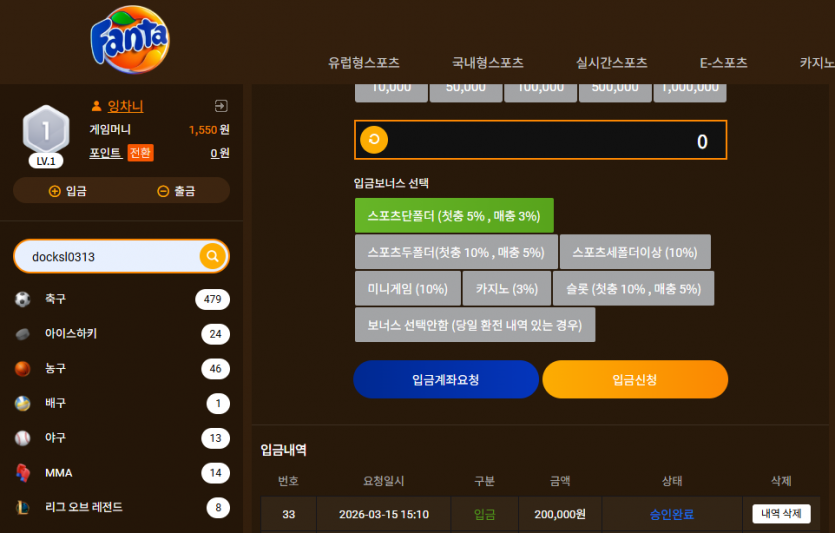Click the docksl0313 search input field

tap(107, 257)
